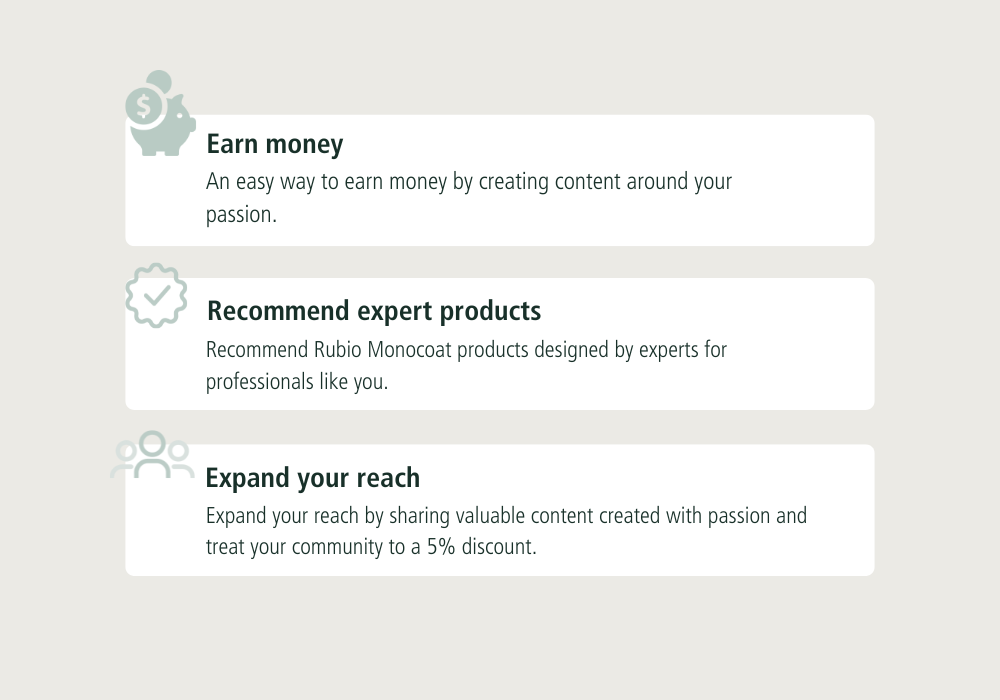Click the checkmark inside the badge
The width and height of the screenshot is (1000, 700).
click(156, 295)
